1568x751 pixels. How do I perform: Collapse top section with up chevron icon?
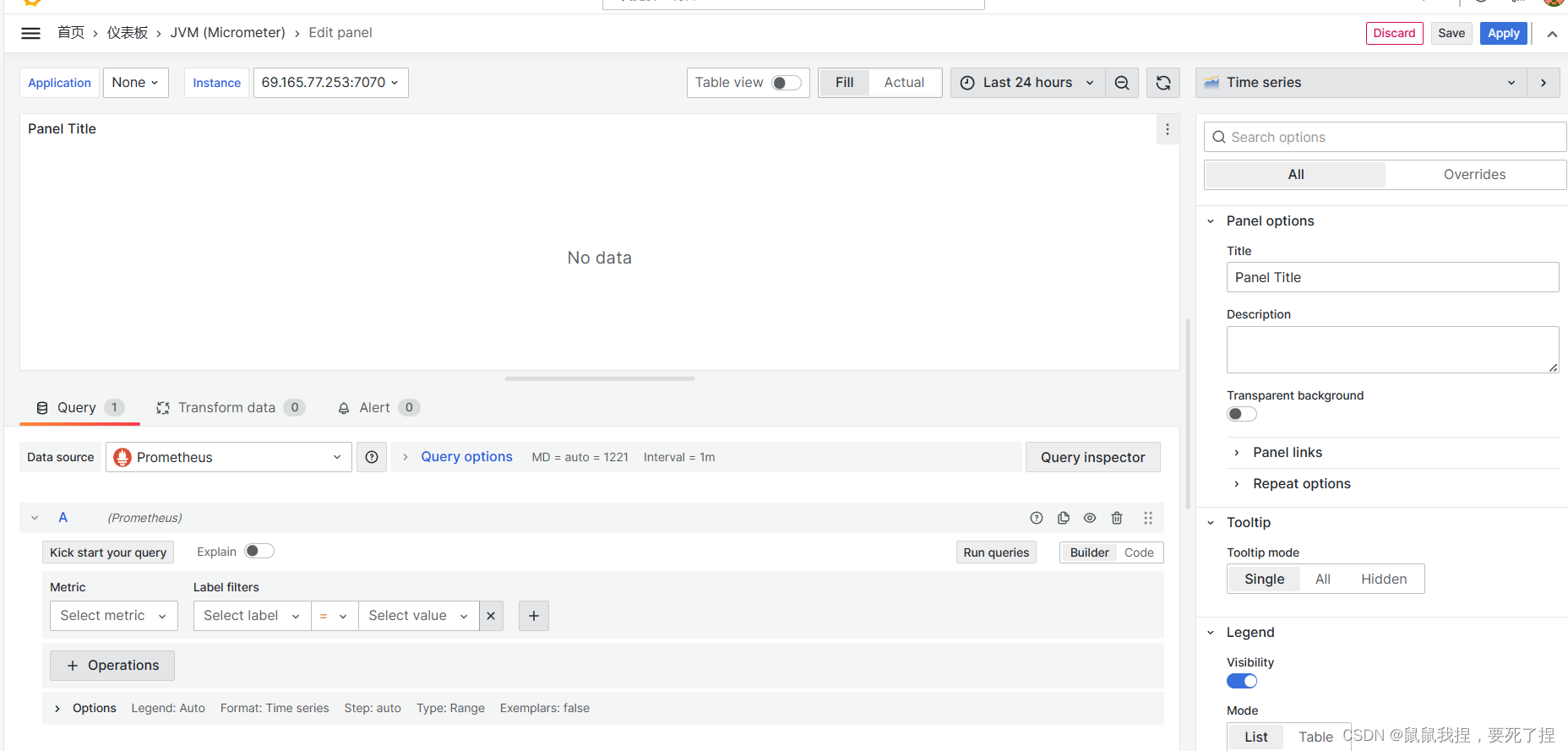coord(1552,34)
